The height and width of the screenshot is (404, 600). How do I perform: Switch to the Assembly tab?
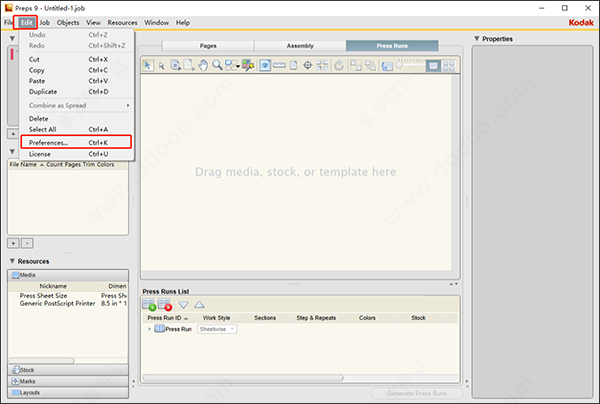point(300,46)
